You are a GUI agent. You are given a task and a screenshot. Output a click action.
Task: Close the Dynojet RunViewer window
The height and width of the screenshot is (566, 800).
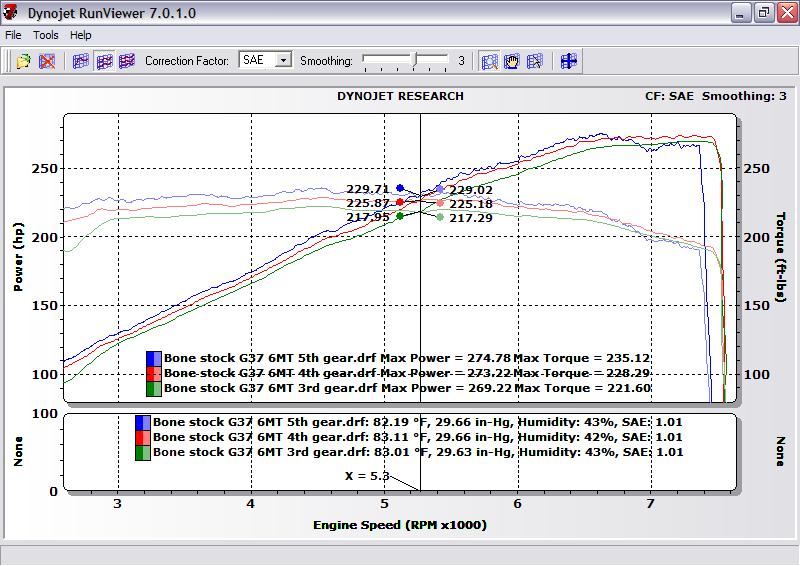(x=787, y=13)
